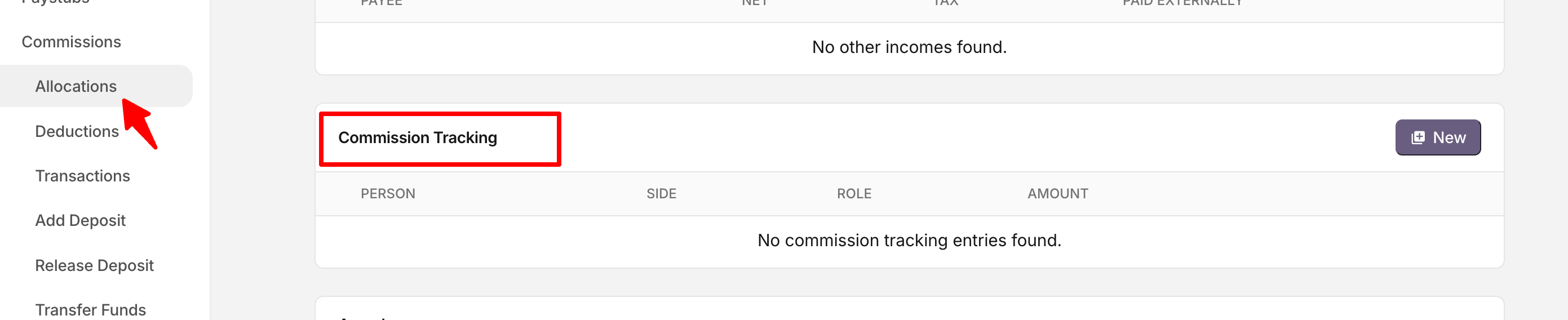Select Allocations in the sidebar

(x=76, y=86)
